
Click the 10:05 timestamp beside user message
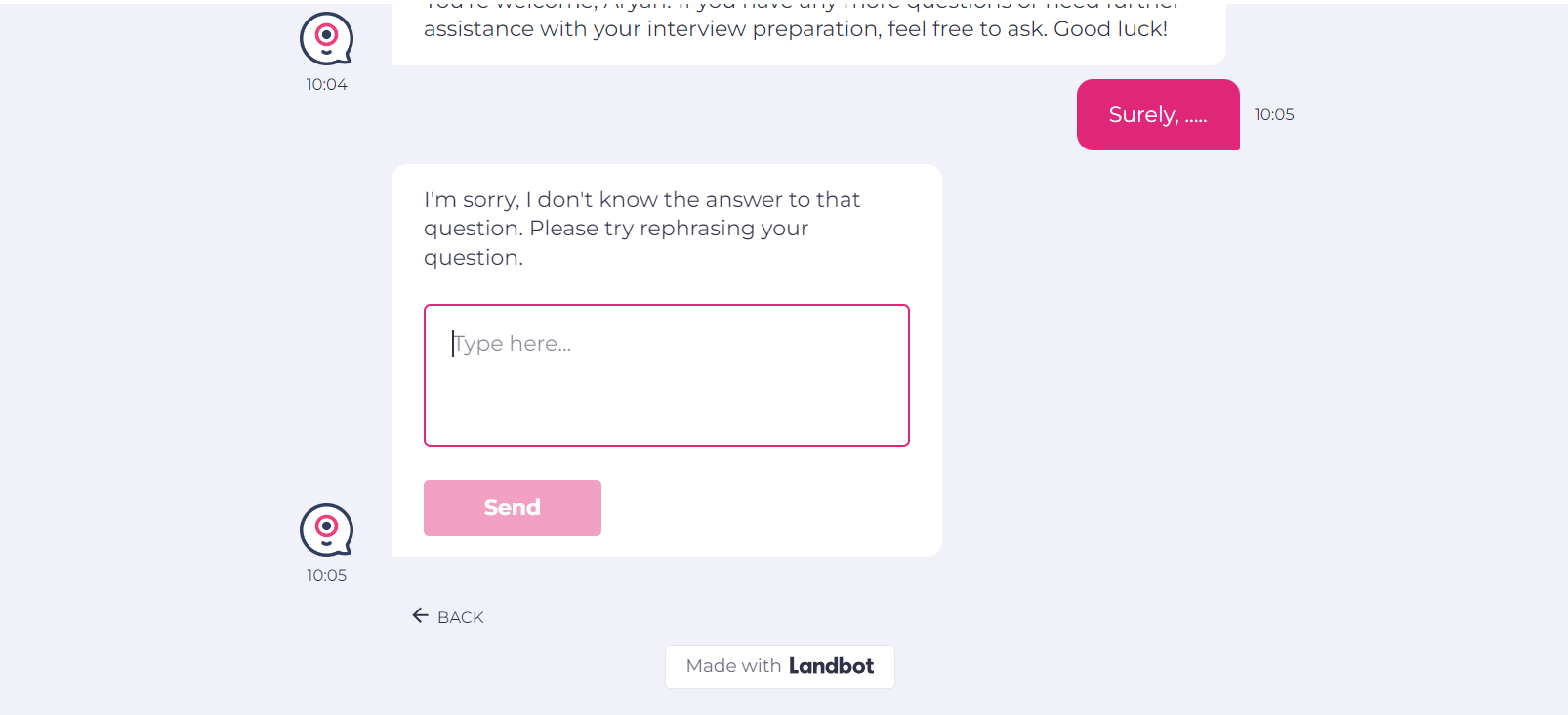[x=1274, y=115]
